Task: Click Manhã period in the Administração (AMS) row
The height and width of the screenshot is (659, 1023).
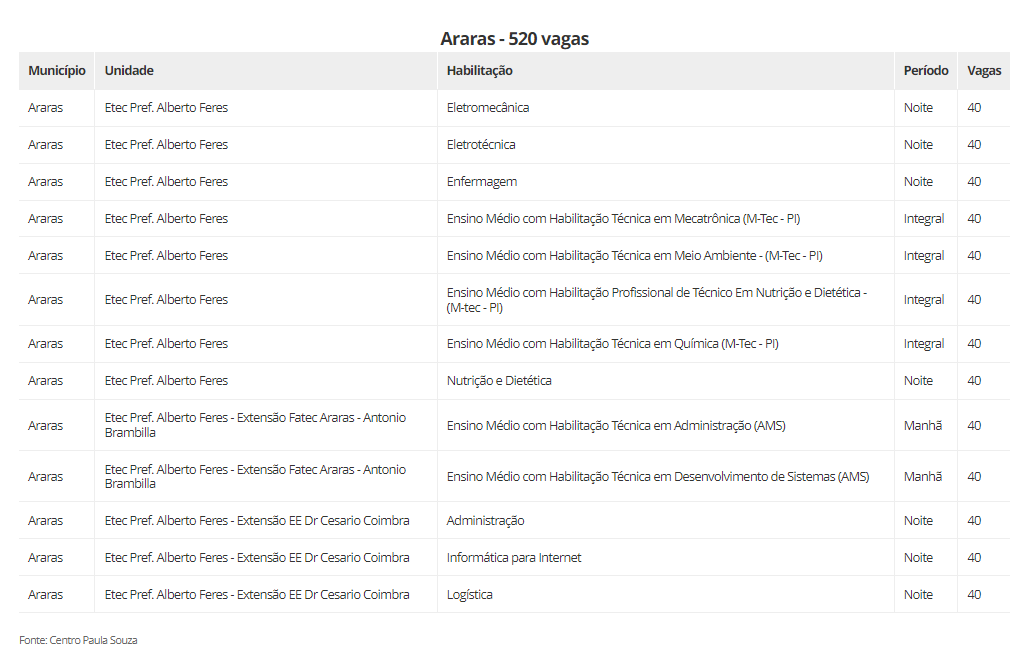Action: point(923,426)
